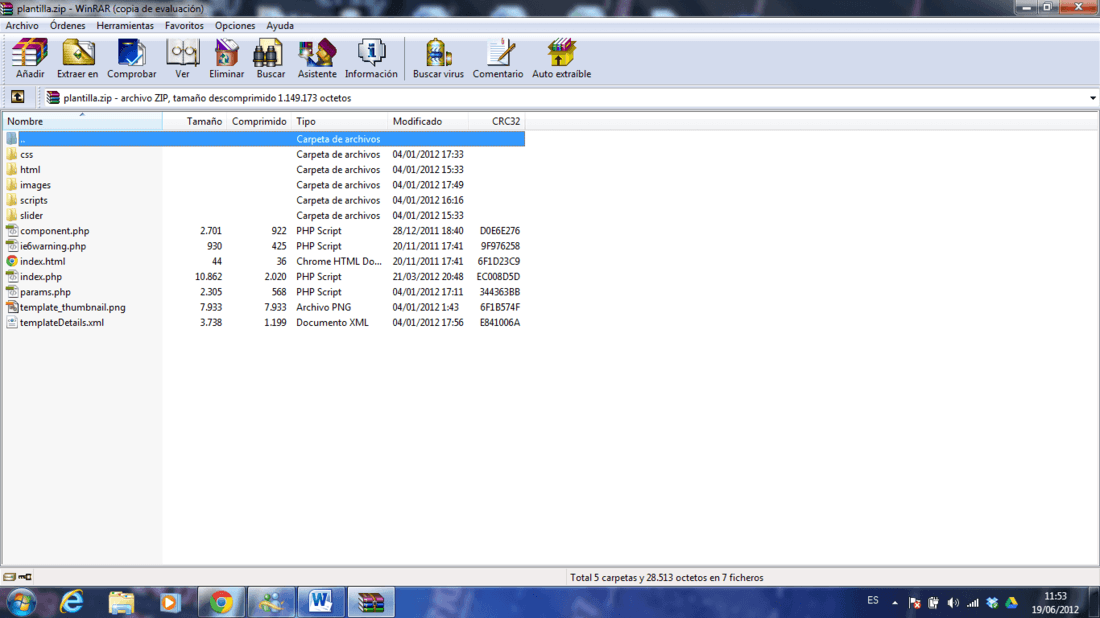Open the Opciones menu
Screen dimensions: 1100x618
pyautogui.click(x=235, y=25)
